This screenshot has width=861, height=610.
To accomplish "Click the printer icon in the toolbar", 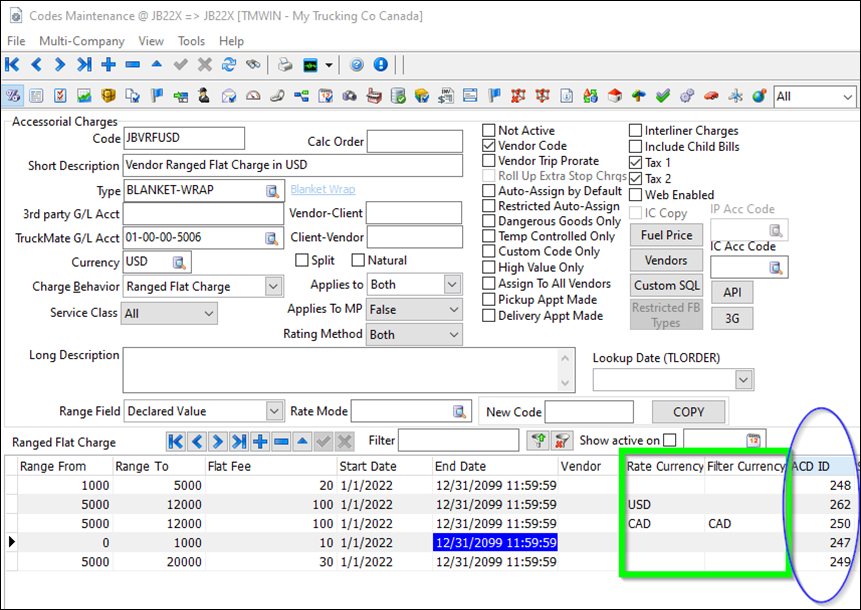I will (284, 65).
